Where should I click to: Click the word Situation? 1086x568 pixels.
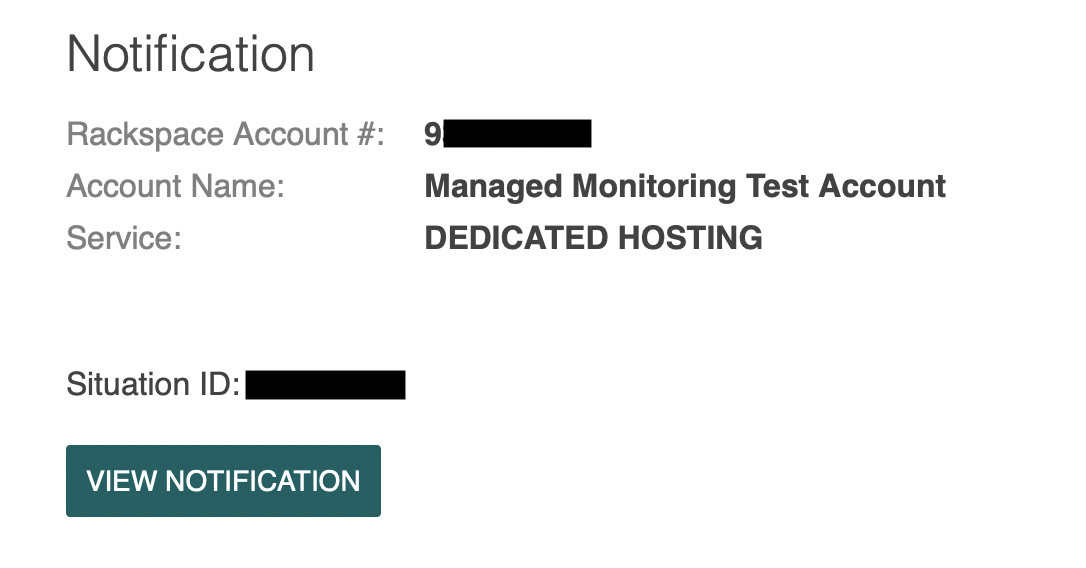tap(128, 384)
